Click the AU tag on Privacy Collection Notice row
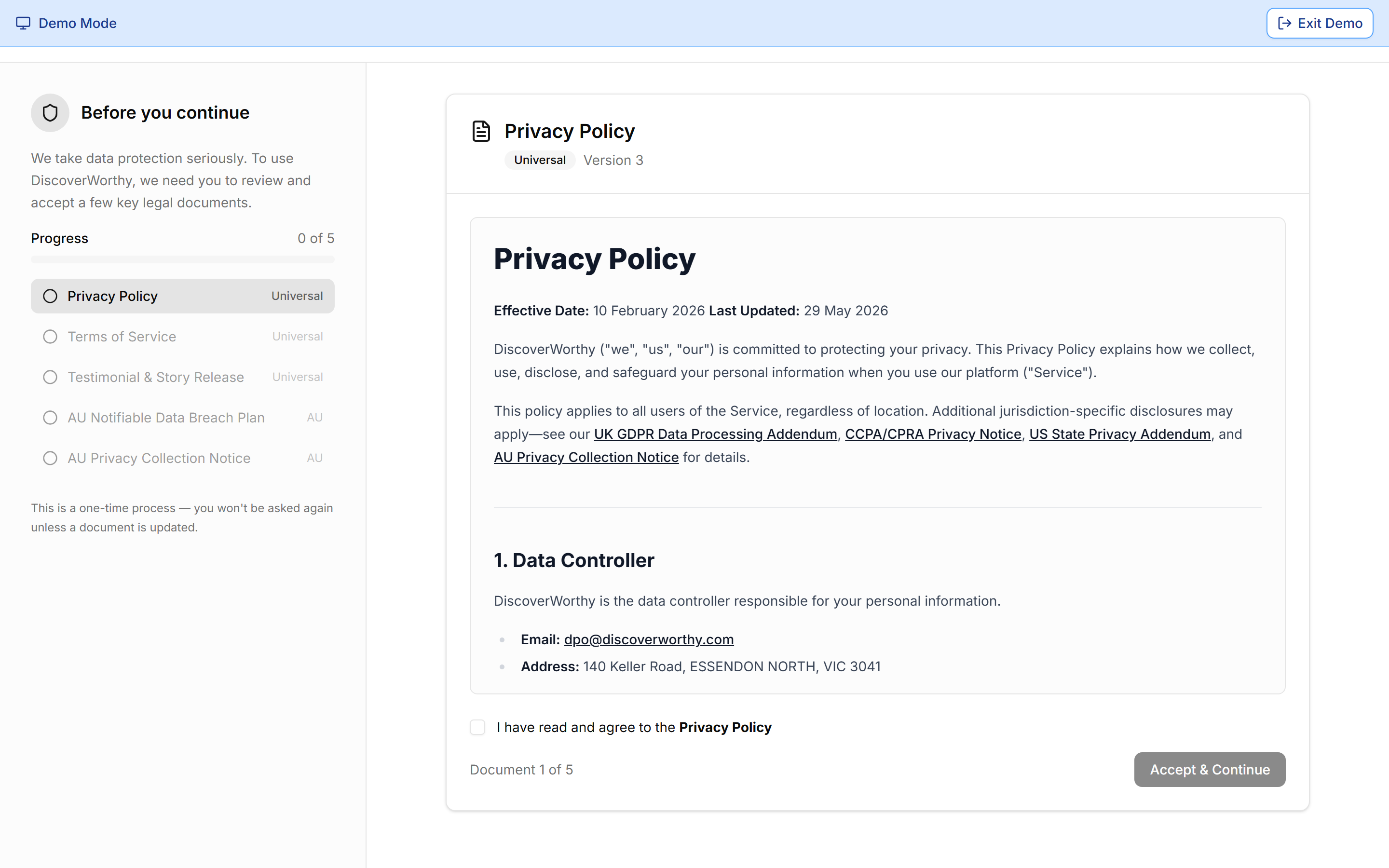This screenshot has width=1389, height=868. click(314, 458)
